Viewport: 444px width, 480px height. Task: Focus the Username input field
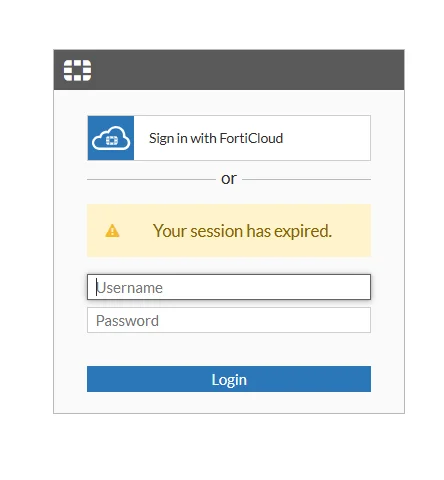(x=229, y=287)
